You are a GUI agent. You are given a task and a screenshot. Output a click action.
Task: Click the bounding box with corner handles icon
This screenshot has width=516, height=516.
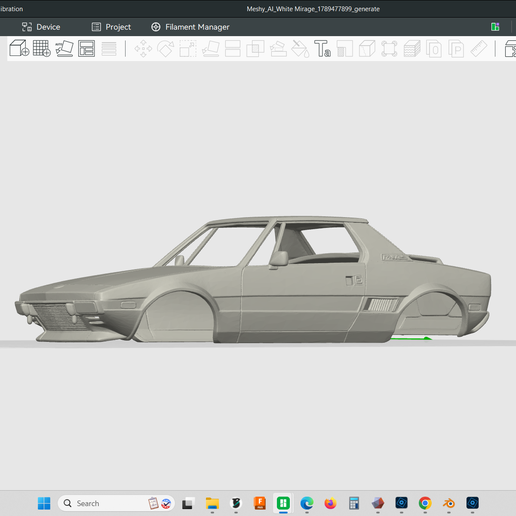[389, 49]
